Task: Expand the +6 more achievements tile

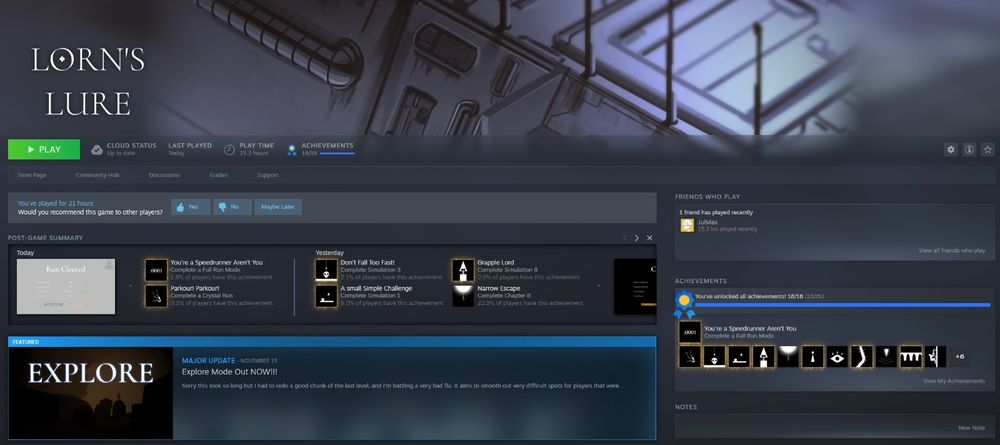Action: click(960, 357)
